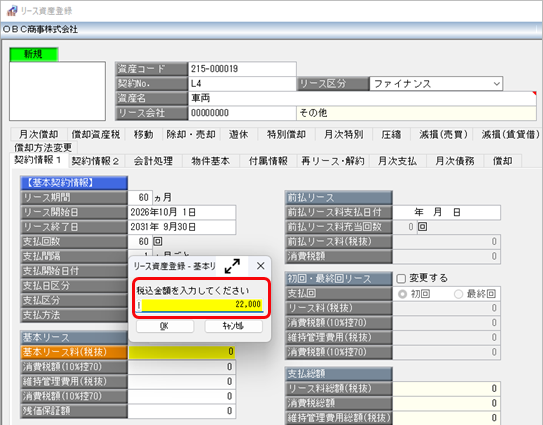Click the リース料総額(税抜) value field
Viewport: 543px width, 425px height.
click(447, 388)
